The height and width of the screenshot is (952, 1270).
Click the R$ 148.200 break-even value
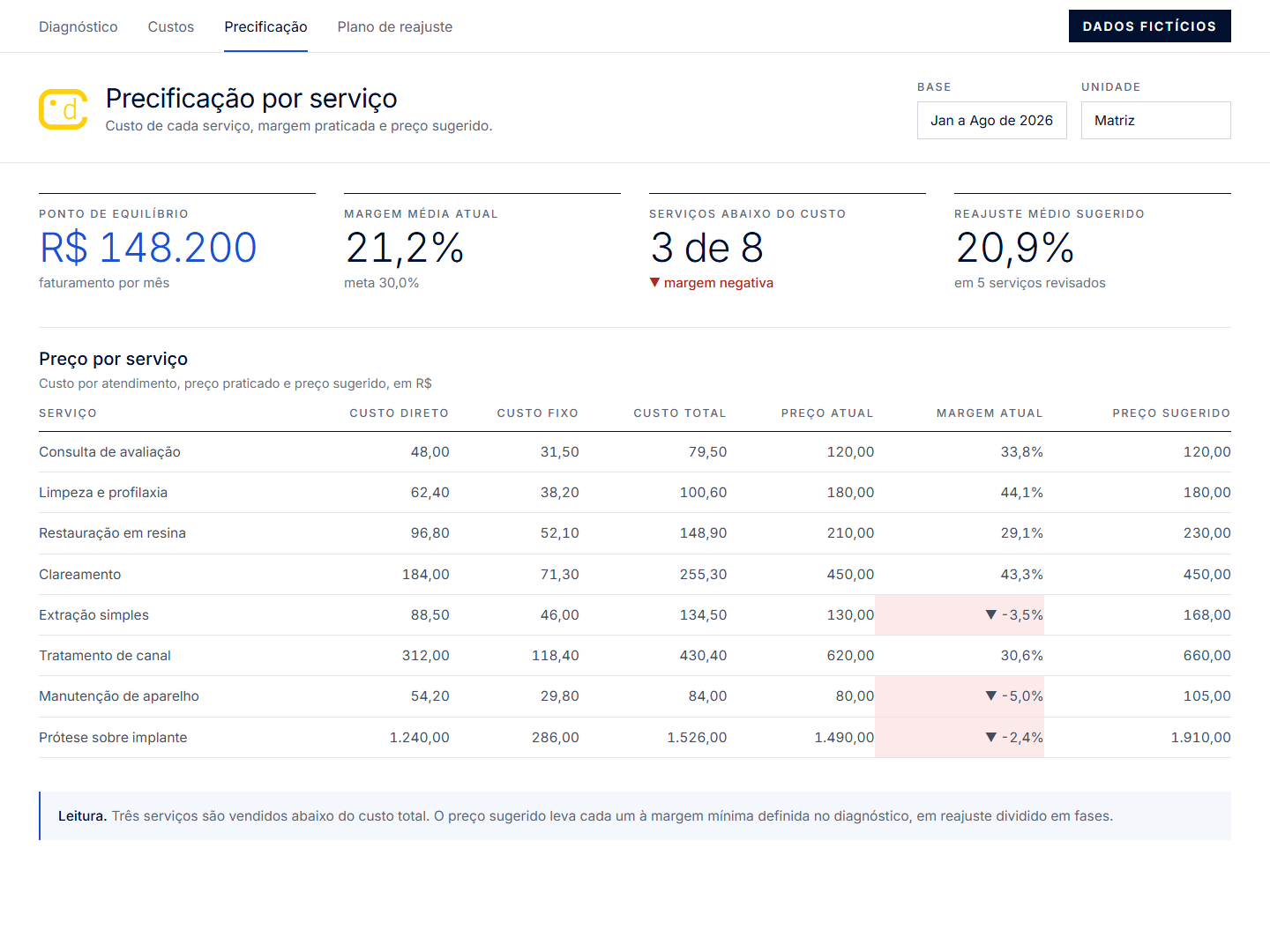coord(148,248)
